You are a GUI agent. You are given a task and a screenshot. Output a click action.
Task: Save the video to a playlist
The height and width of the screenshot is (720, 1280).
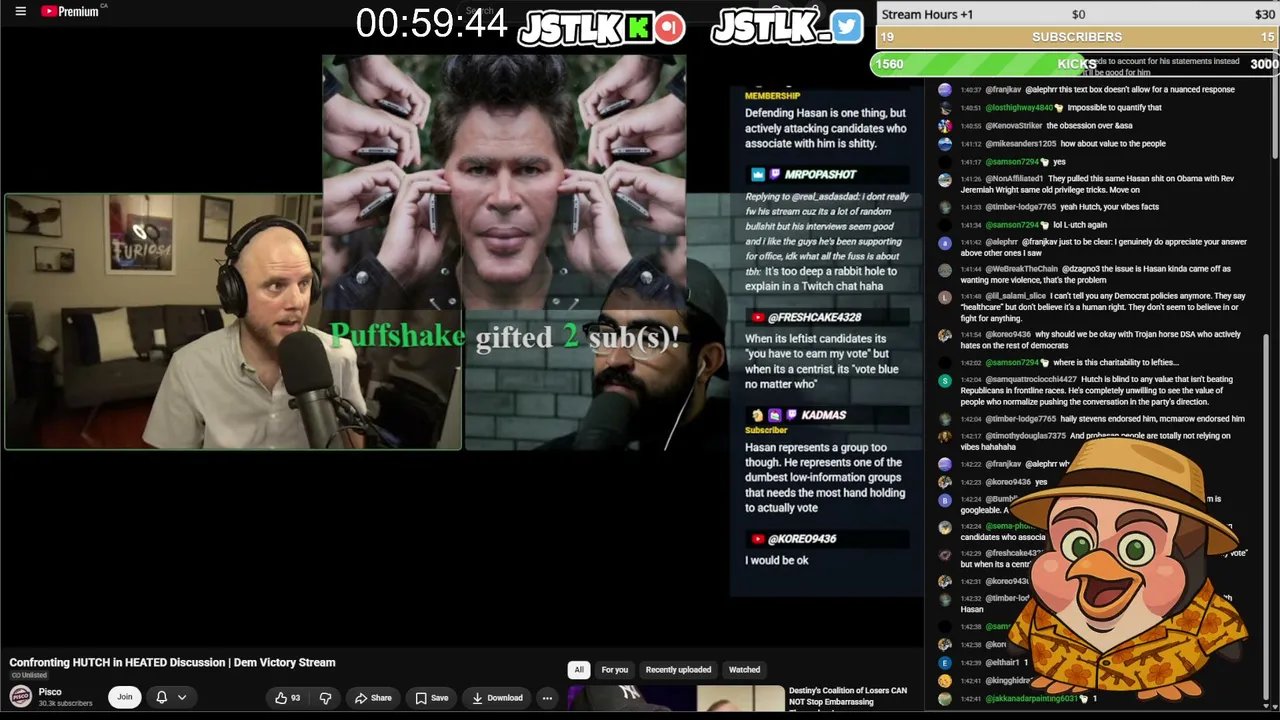pyautogui.click(x=432, y=698)
